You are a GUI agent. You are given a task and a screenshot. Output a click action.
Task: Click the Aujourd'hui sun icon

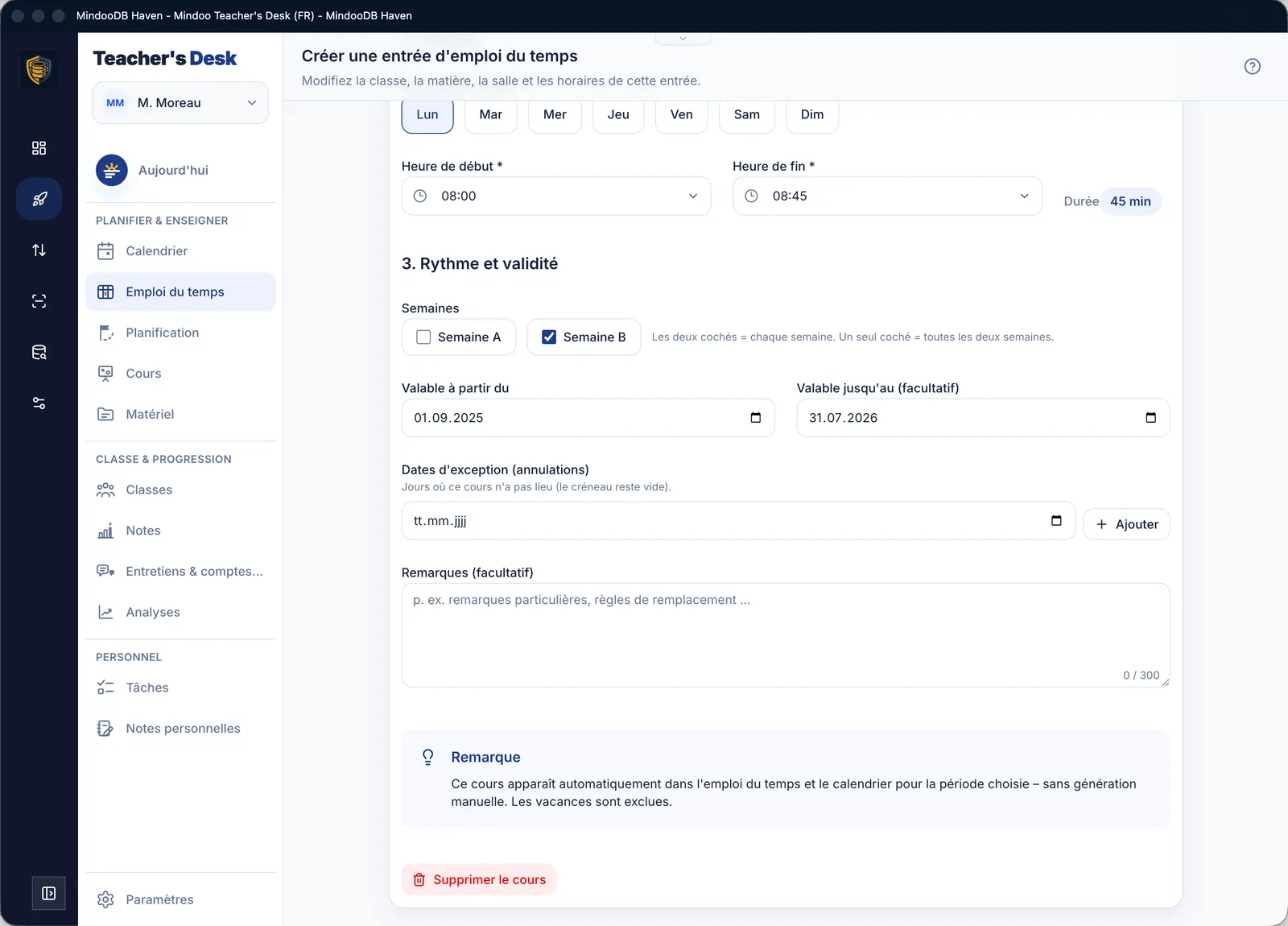click(x=112, y=170)
